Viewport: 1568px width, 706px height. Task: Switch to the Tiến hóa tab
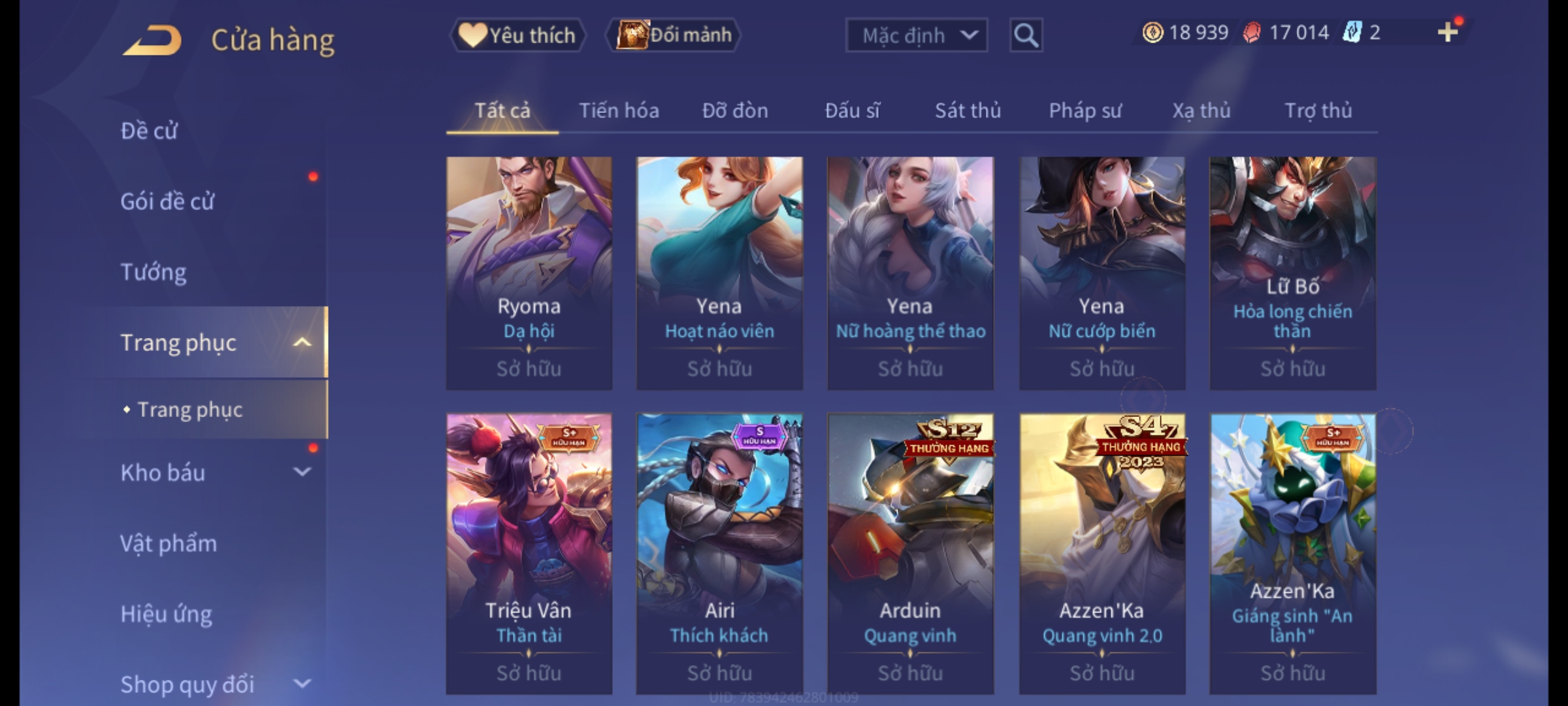[619, 110]
